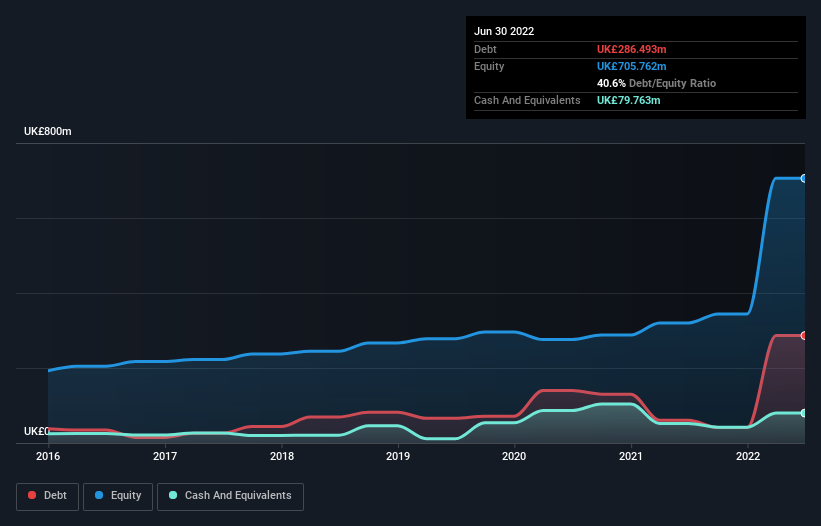
Task: Toggle the Debt series legend button
Action: [47, 496]
